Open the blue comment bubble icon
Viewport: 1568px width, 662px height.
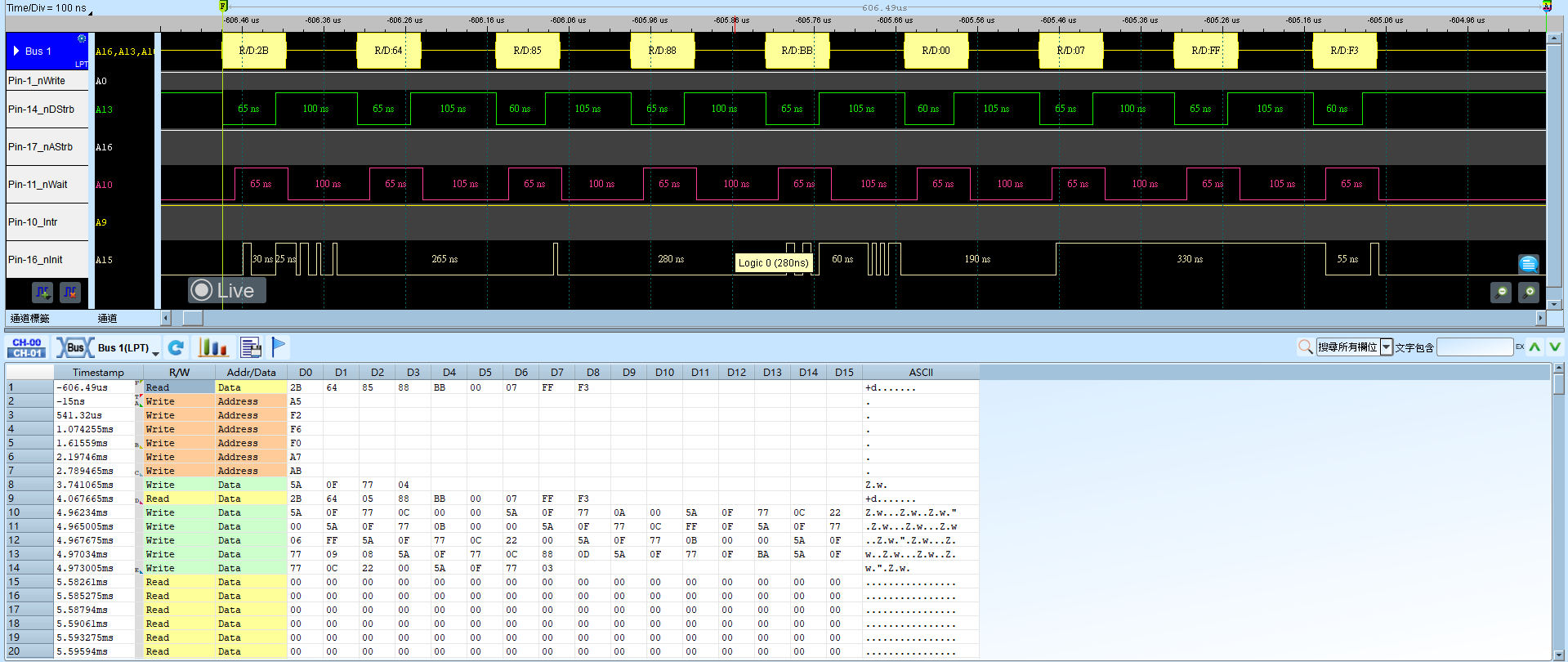[x=1529, y=264]
